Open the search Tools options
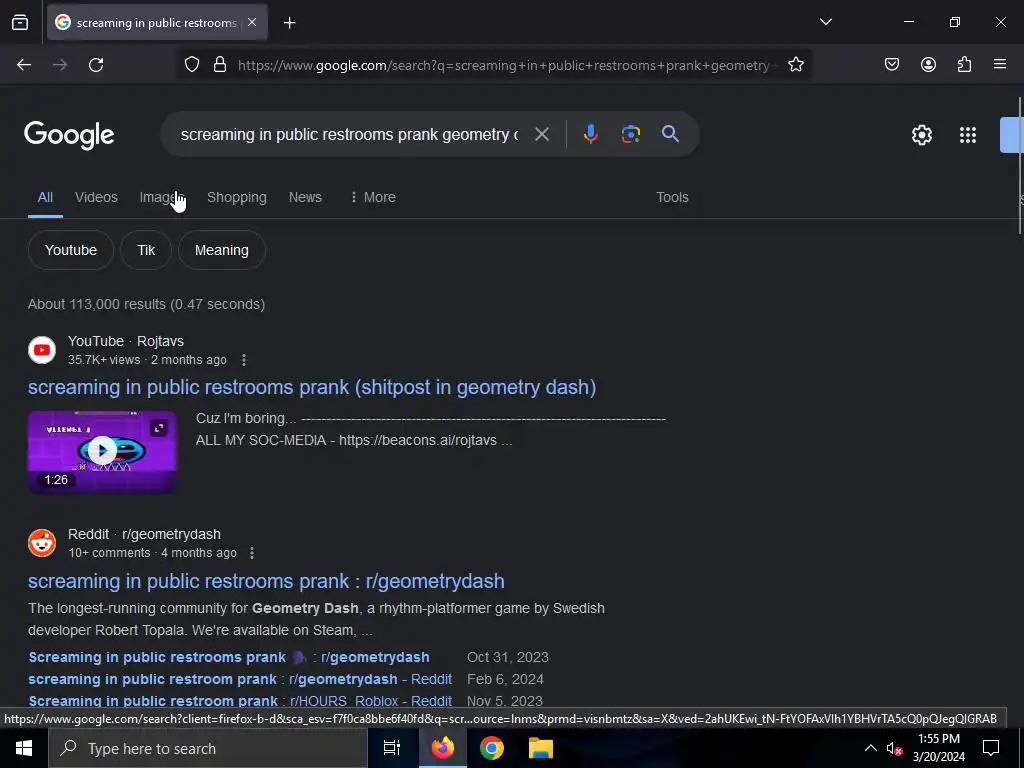 [x=672, y=197]
